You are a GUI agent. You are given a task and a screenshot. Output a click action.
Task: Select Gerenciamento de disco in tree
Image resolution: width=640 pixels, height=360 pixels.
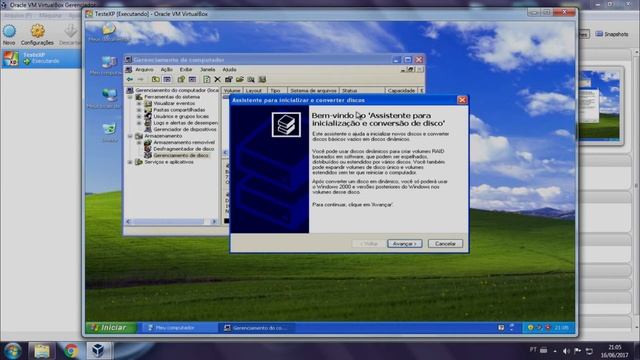tap(181, 156)
